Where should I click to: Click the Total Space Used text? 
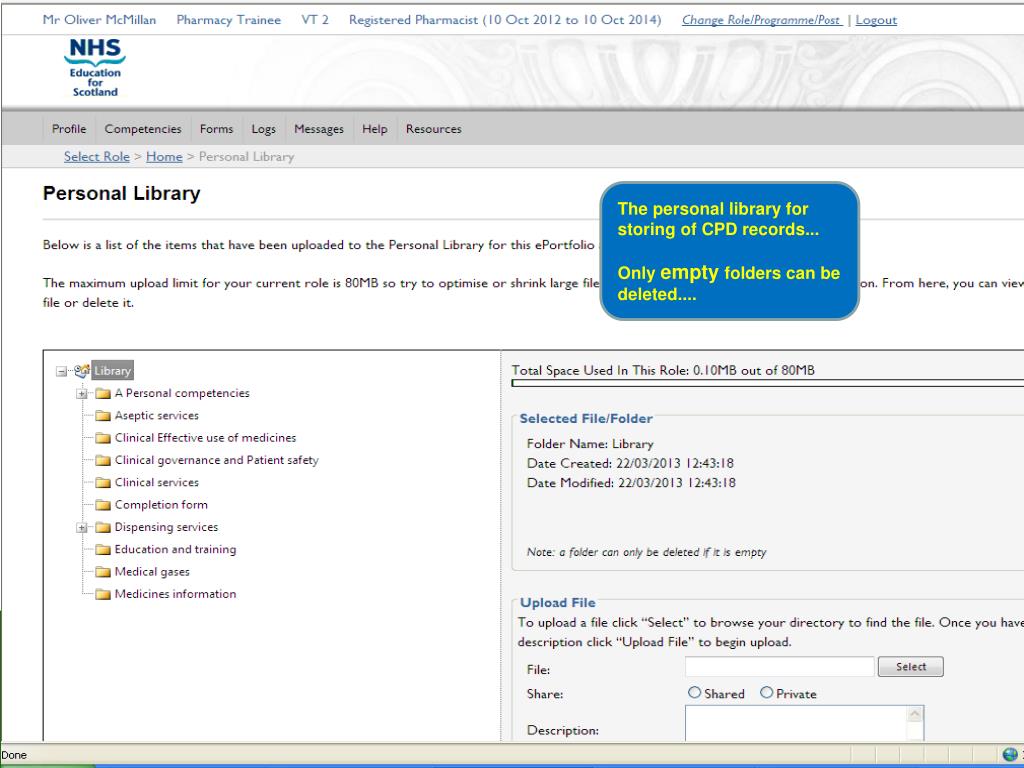click(x=663, y=370)
